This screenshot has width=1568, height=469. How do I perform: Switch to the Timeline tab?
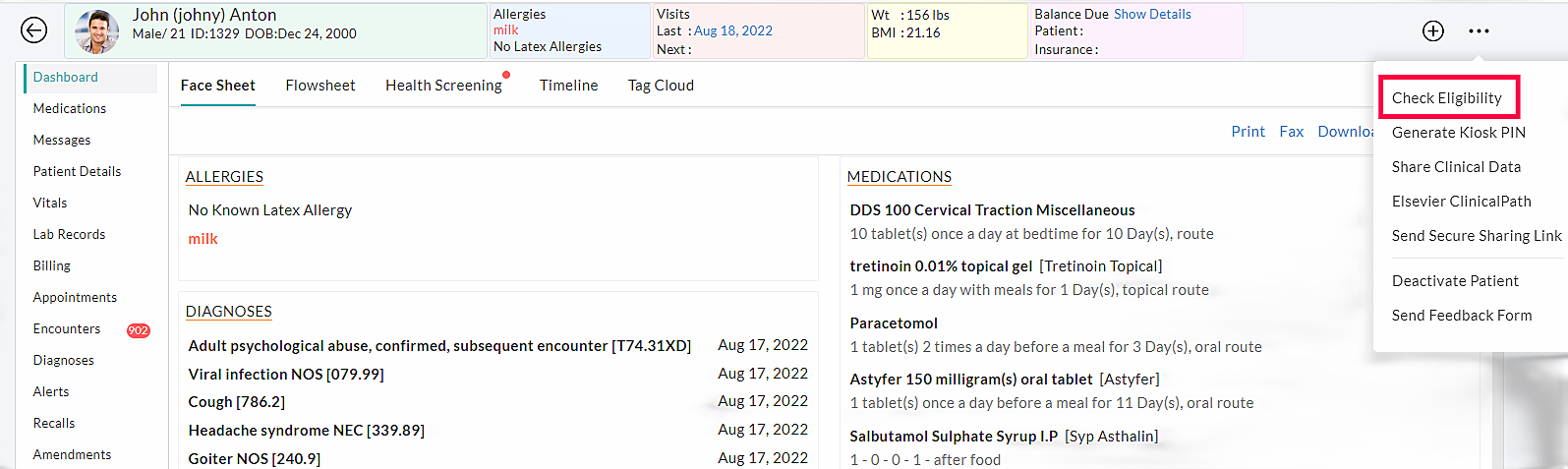pos(568,86)
